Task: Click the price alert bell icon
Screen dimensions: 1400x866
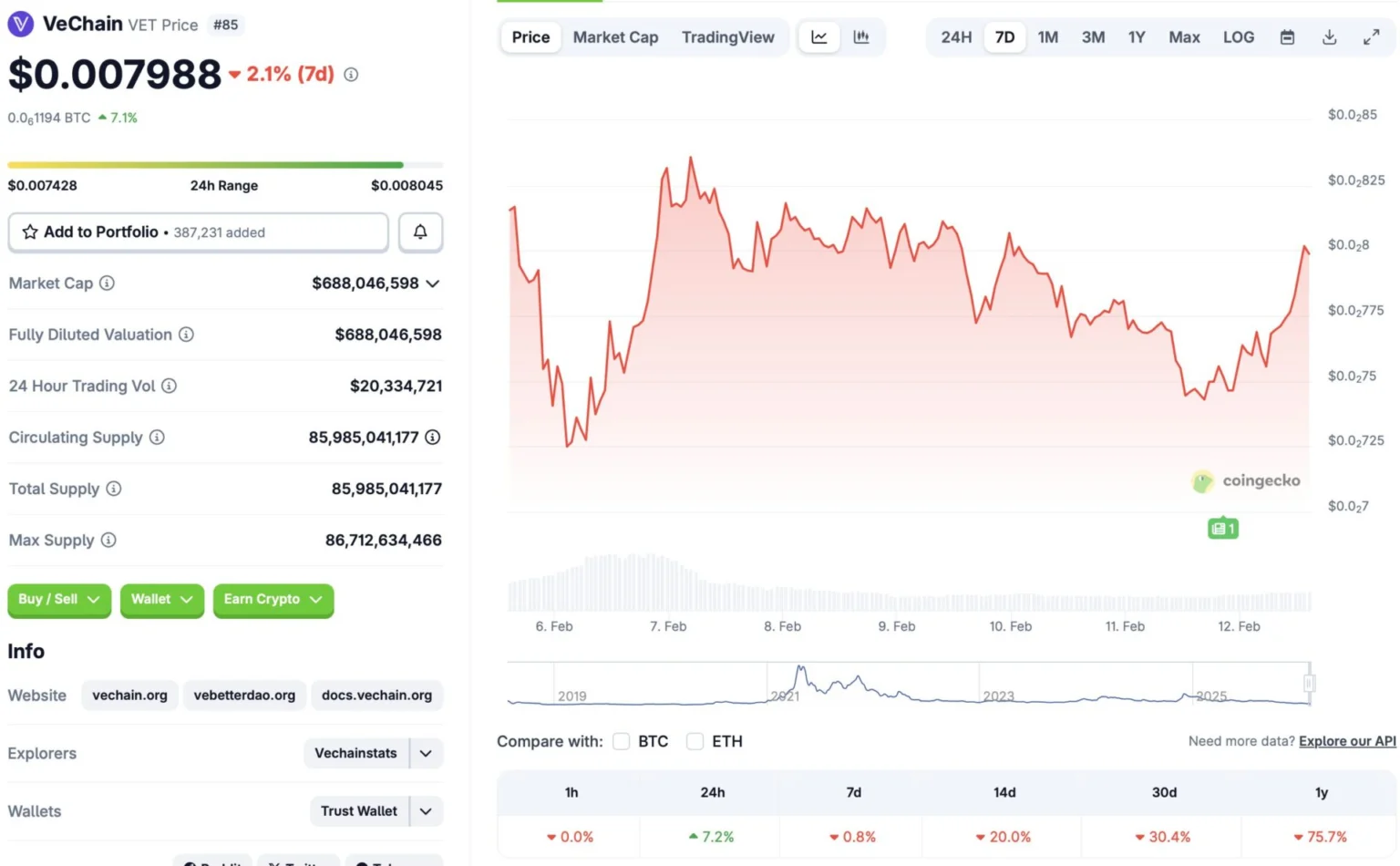Action: click(x=420, y=232)
